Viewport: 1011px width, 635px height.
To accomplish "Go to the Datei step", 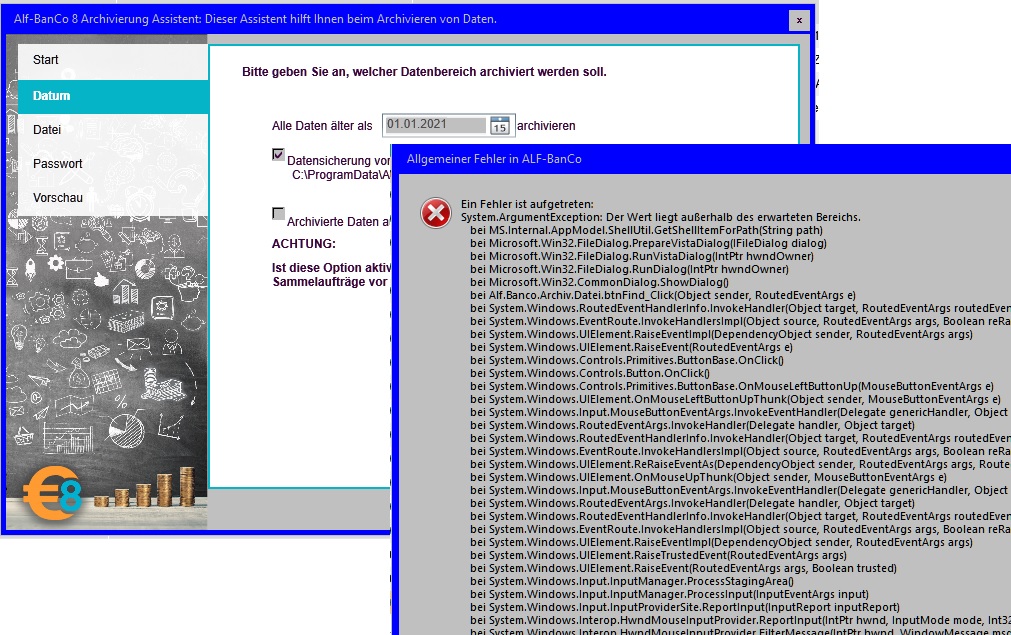I will click(x=113, y=130).
